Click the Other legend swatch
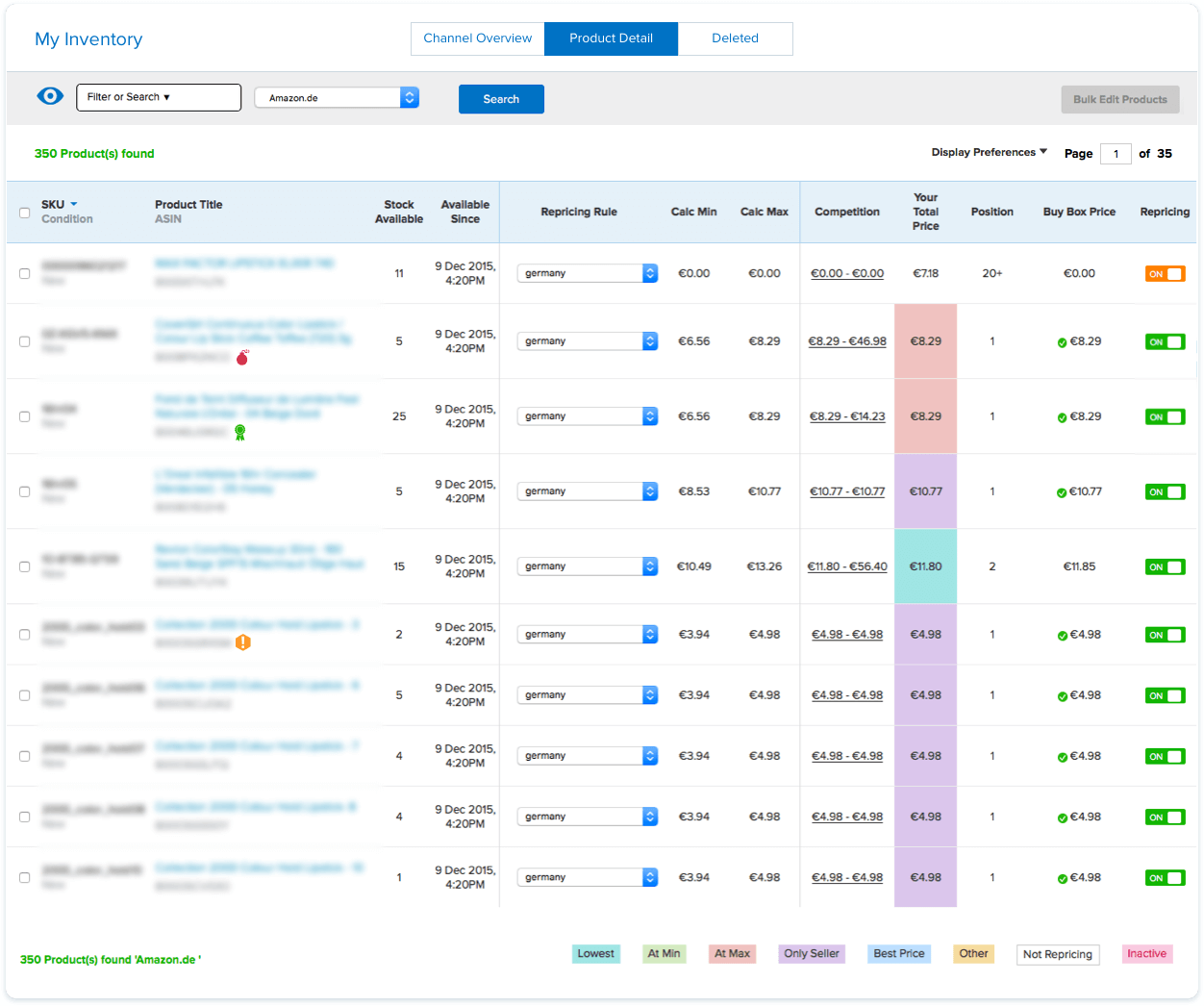 pos(973,954)
